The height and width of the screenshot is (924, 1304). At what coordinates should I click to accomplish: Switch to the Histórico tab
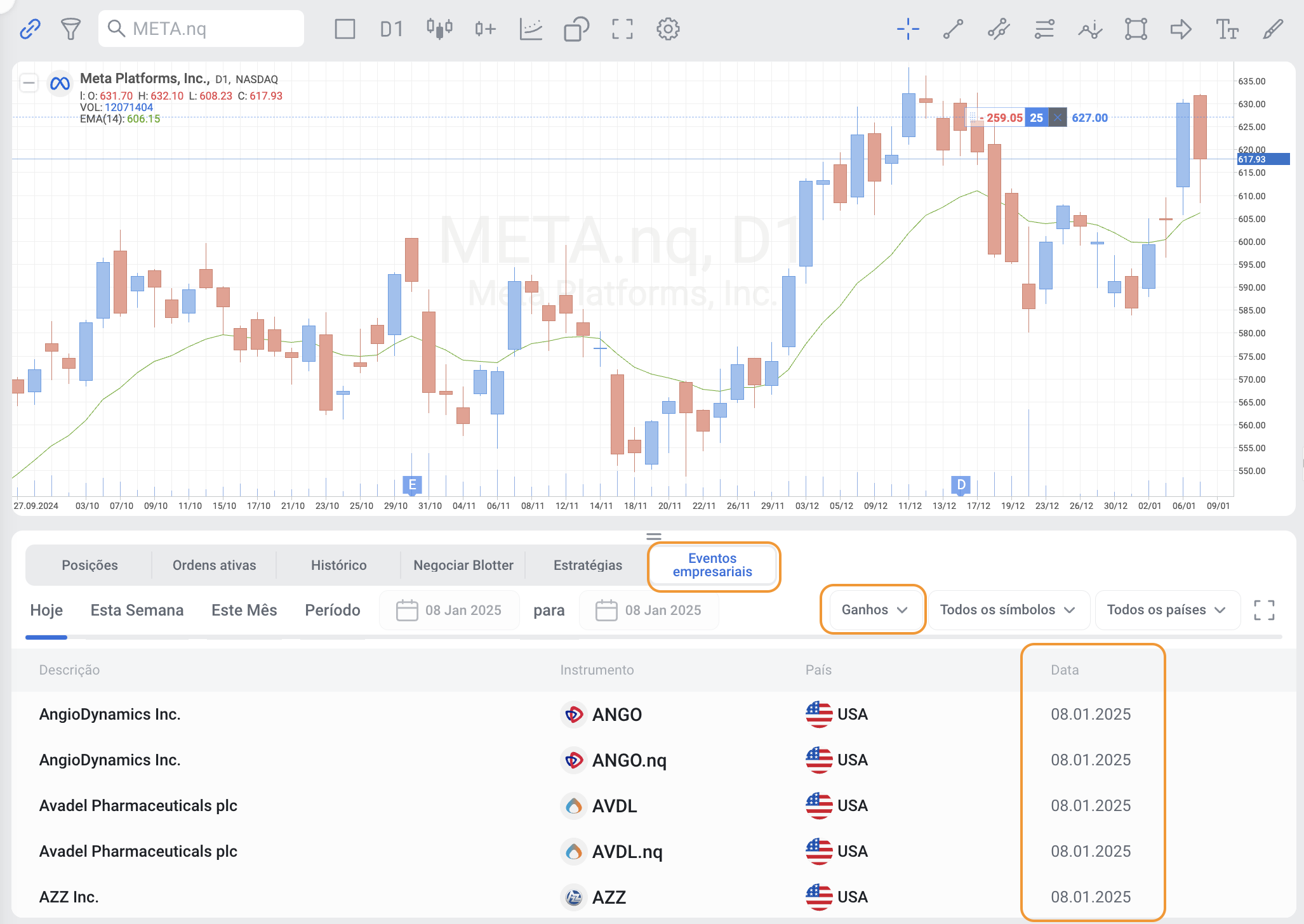tap(338, 565)
